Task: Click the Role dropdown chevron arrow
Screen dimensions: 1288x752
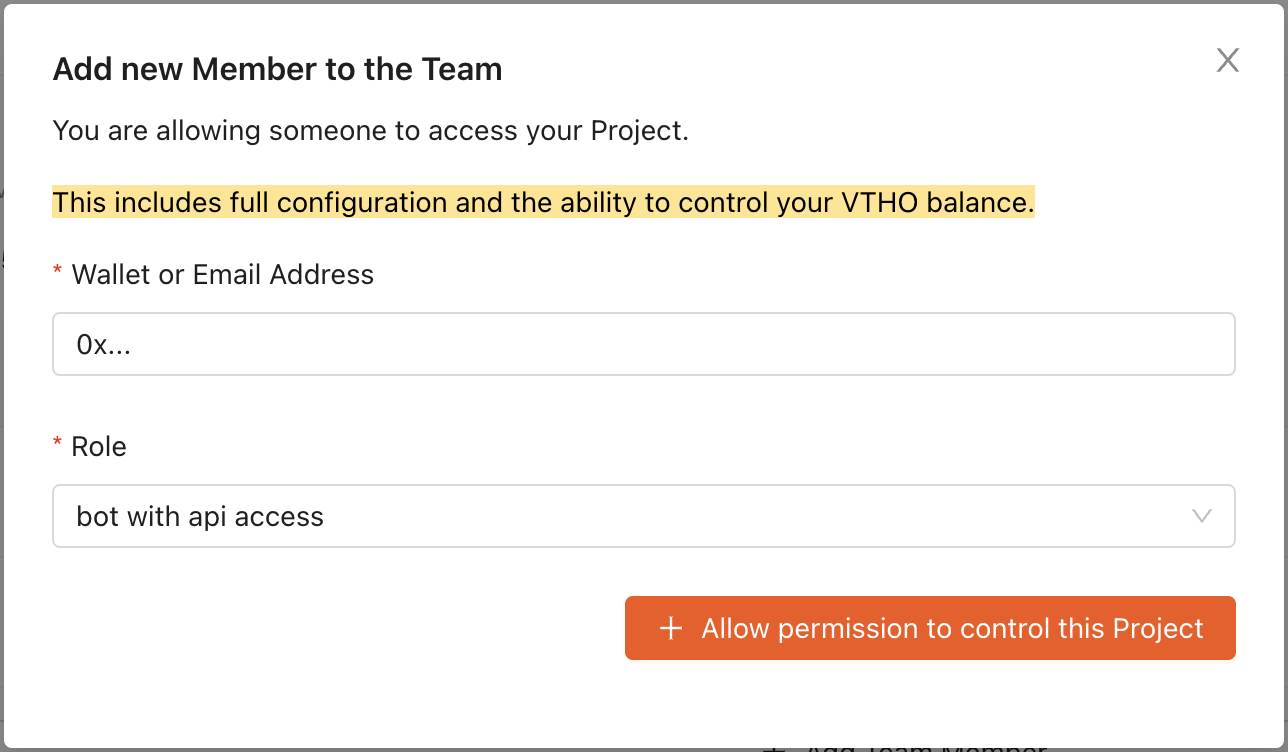Action: pos(1202,516)
